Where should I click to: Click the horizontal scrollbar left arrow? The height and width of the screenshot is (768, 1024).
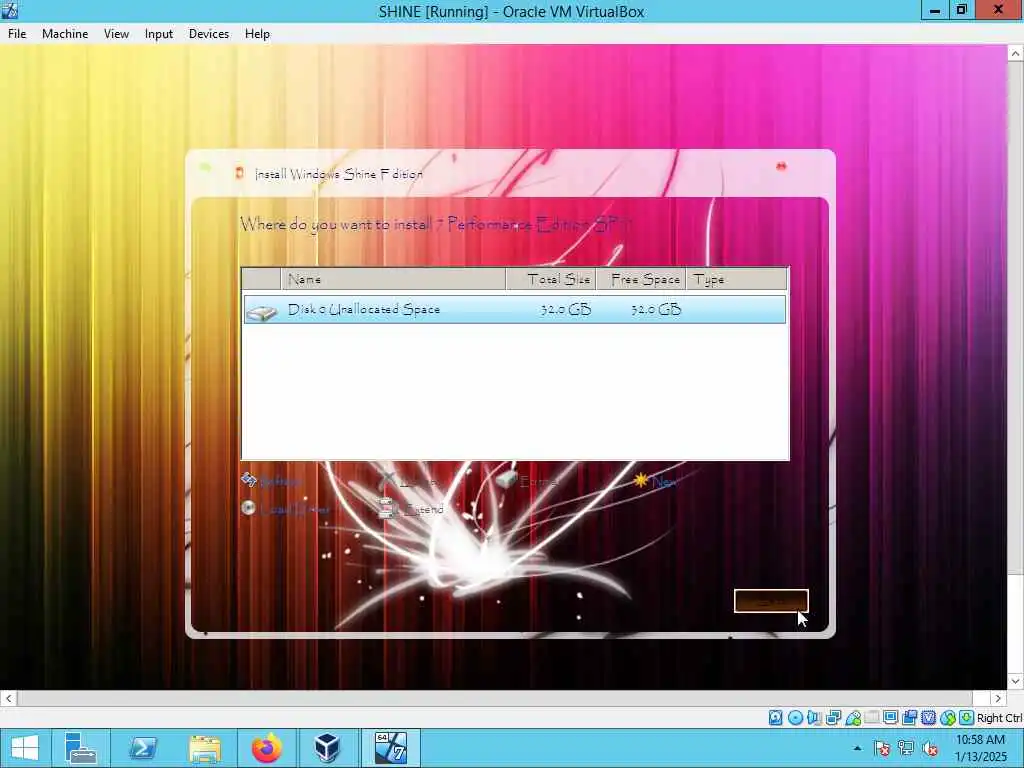click(8, 698)
